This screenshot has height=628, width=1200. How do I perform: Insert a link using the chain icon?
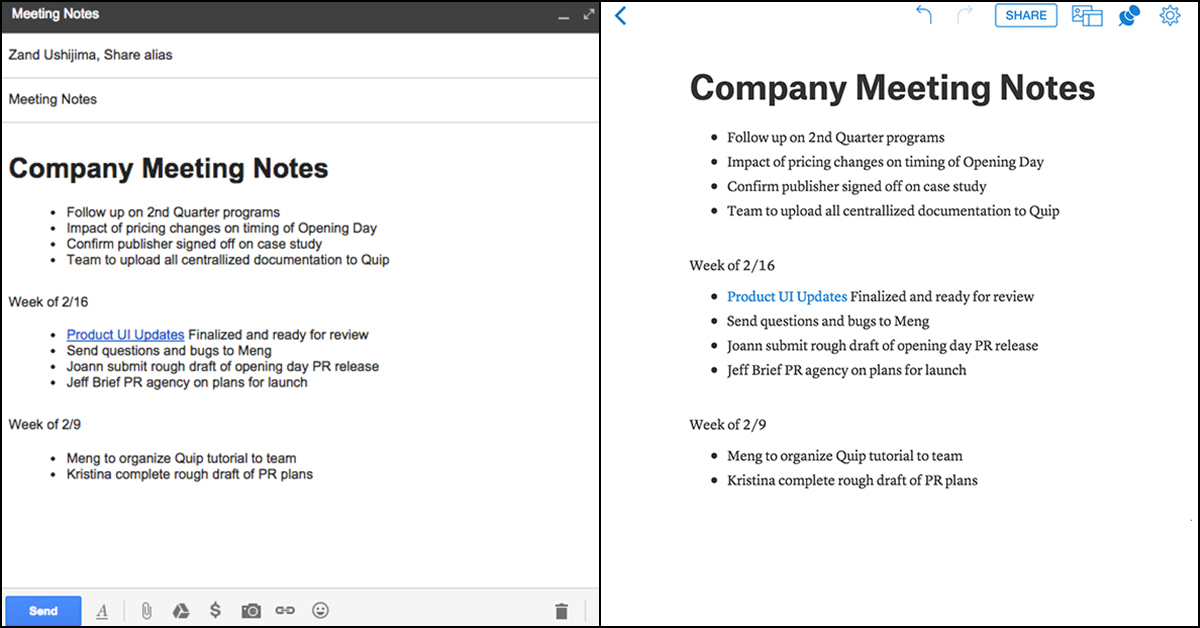click(x=285, y=611)
